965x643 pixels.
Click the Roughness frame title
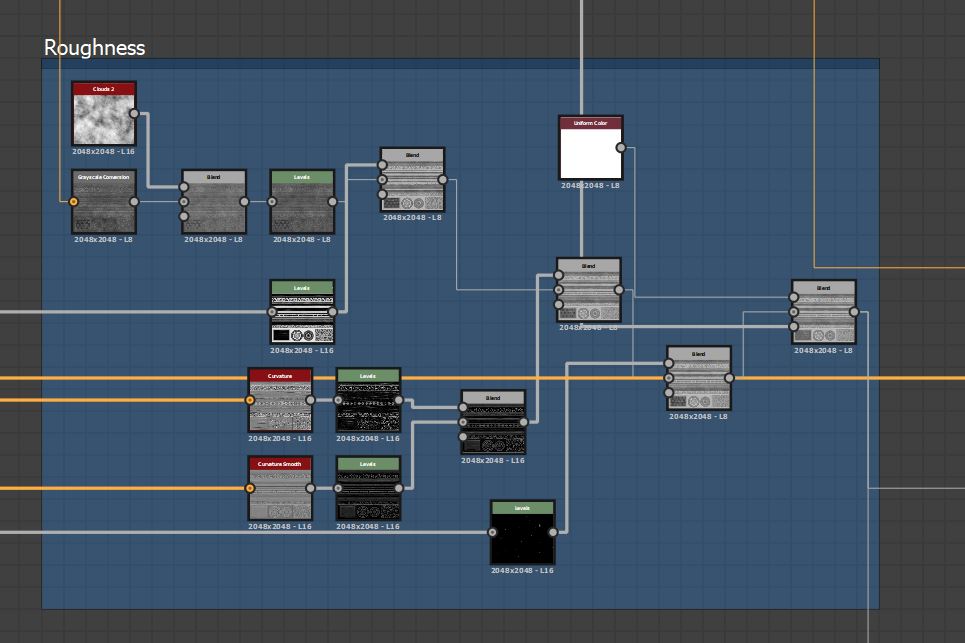click(95, 48)
